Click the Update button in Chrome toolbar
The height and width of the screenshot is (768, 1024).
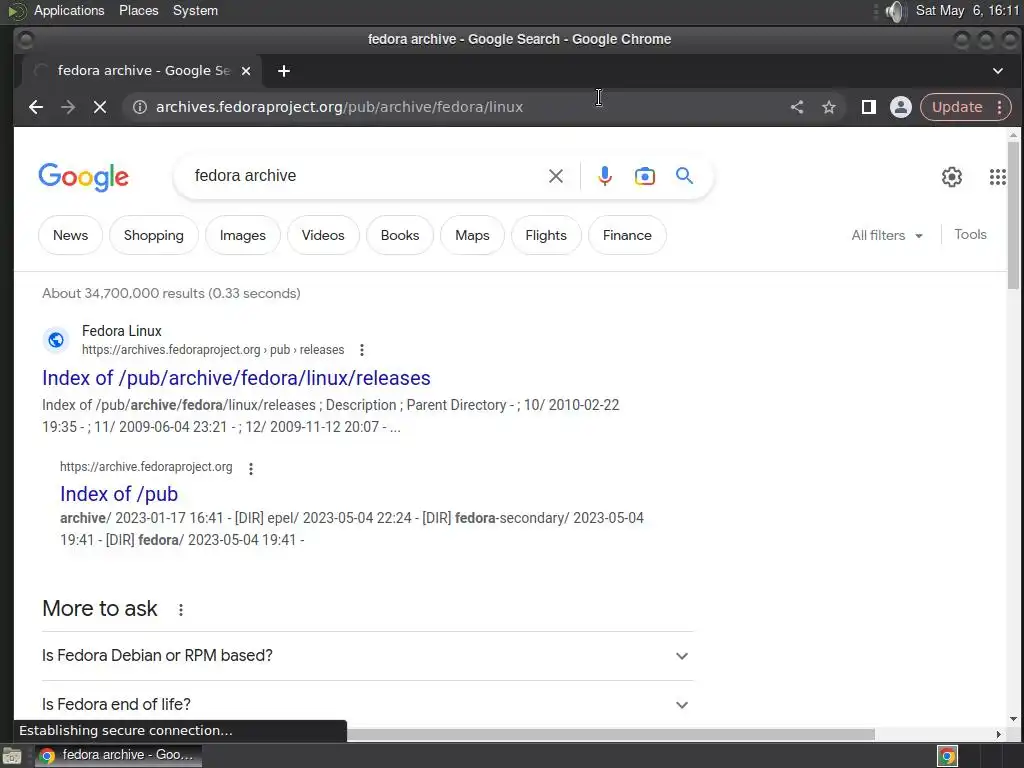click(x=957, y=107)
